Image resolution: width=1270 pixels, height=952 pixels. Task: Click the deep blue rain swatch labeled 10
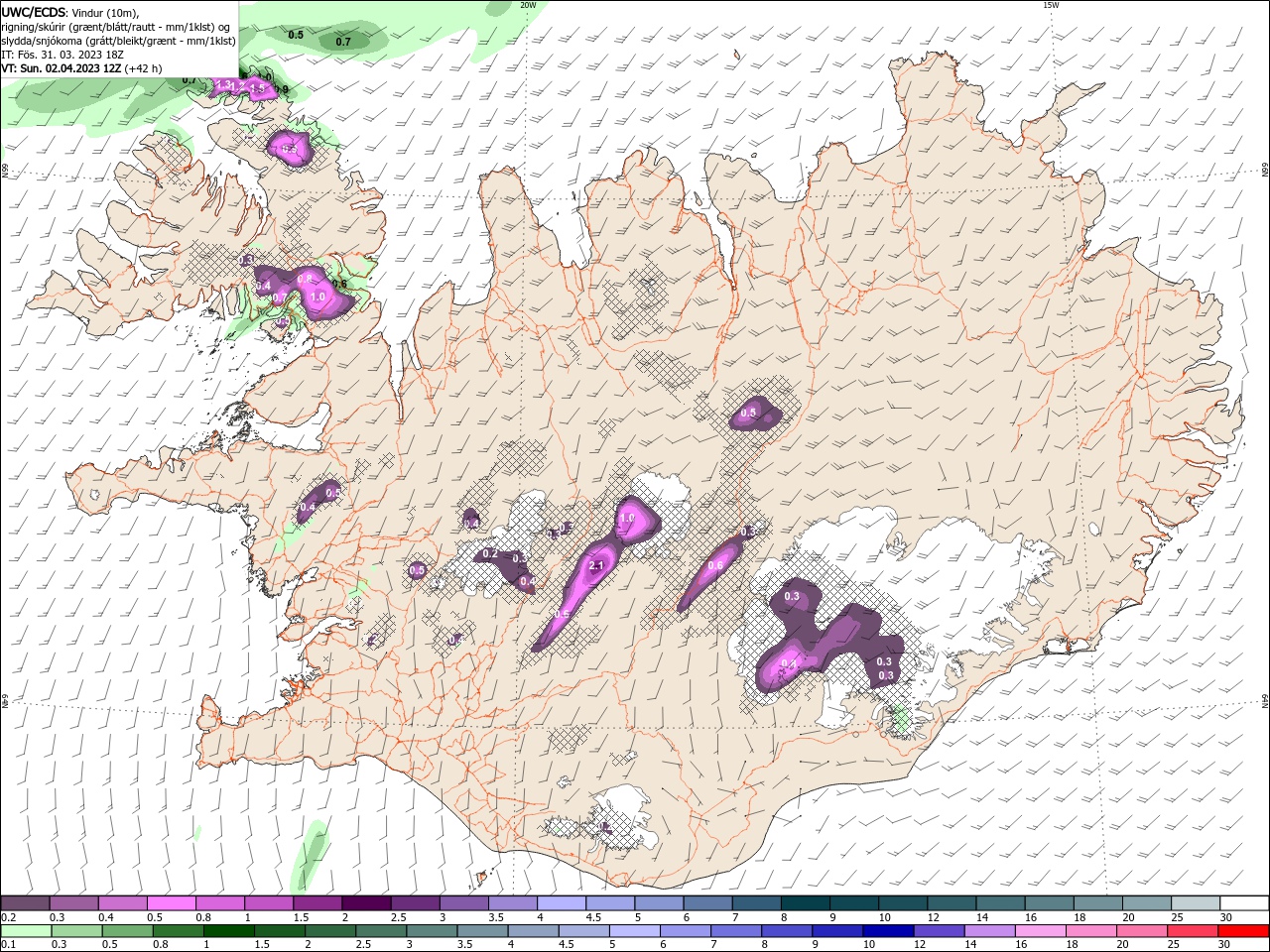888,931
